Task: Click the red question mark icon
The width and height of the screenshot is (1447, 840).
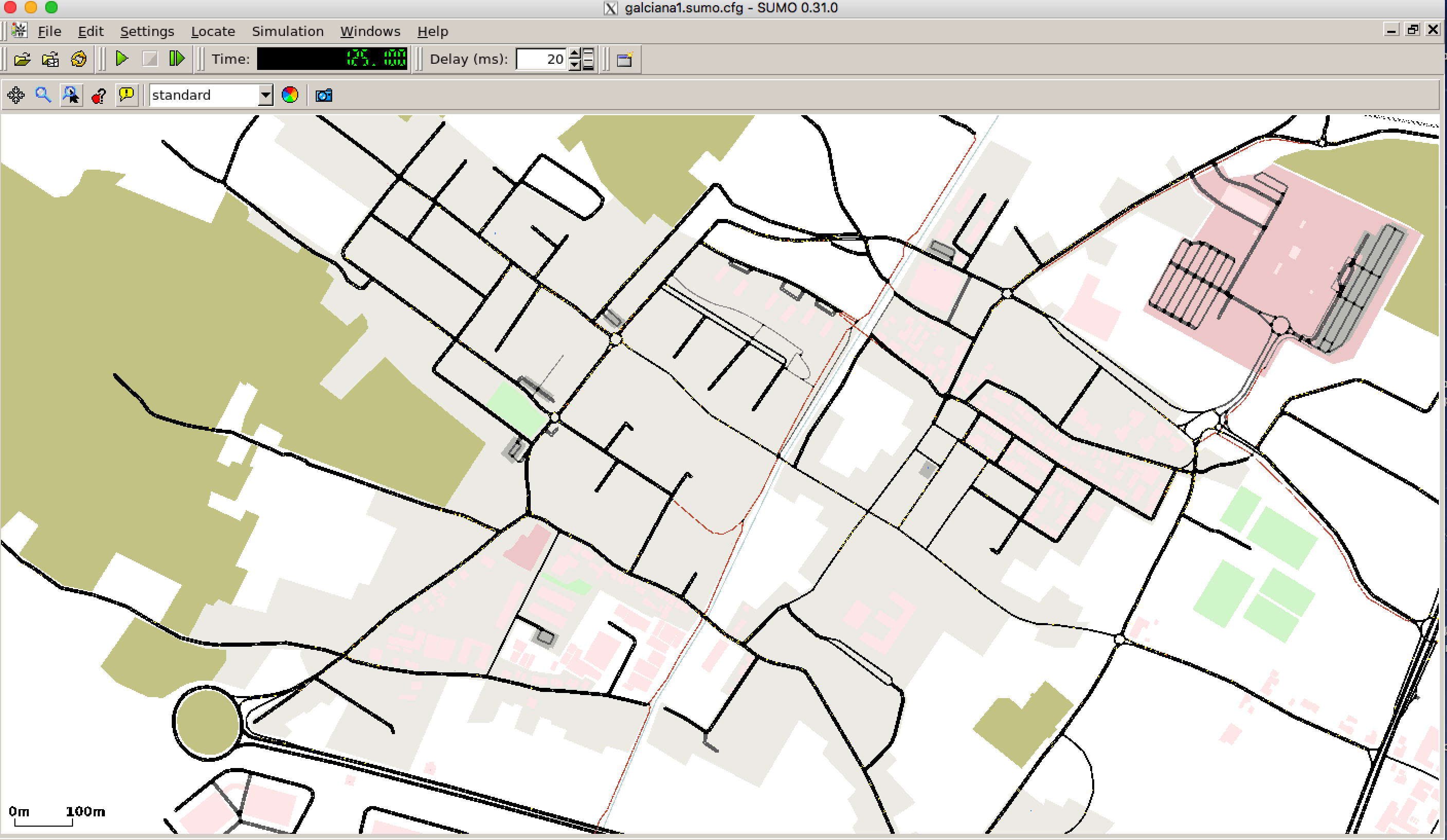Action: (x=99, y=95)
